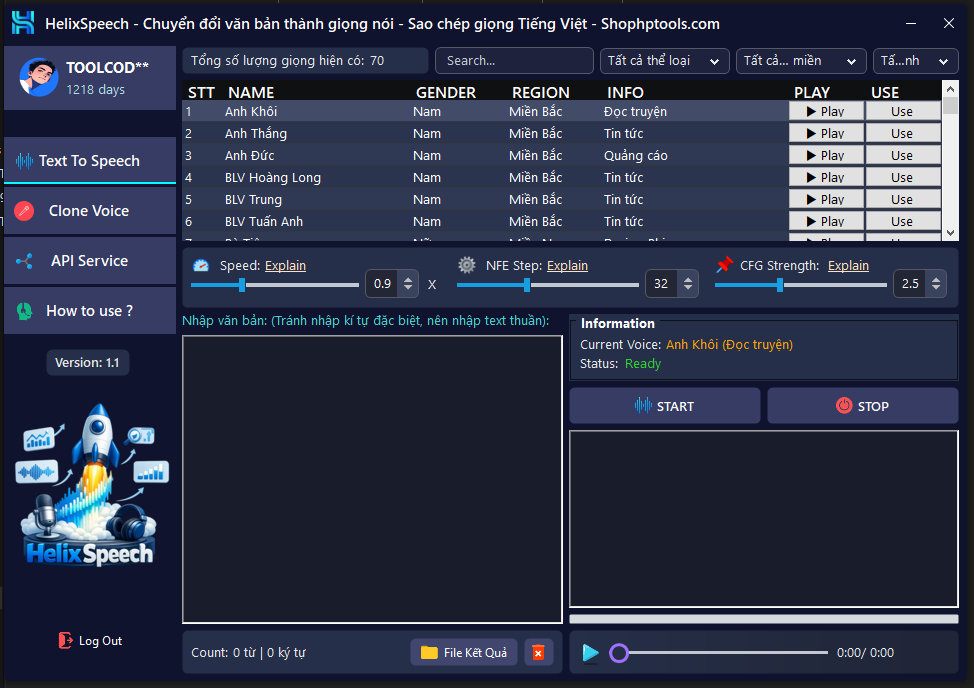Click the Speed slider handle
This screenshot has height=688, width=974.
(242, 285)
